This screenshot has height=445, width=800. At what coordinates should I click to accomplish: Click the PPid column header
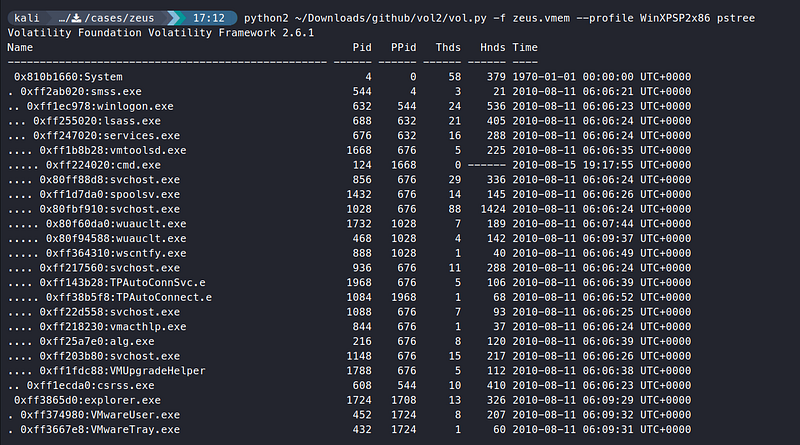(x=404, y=47)
